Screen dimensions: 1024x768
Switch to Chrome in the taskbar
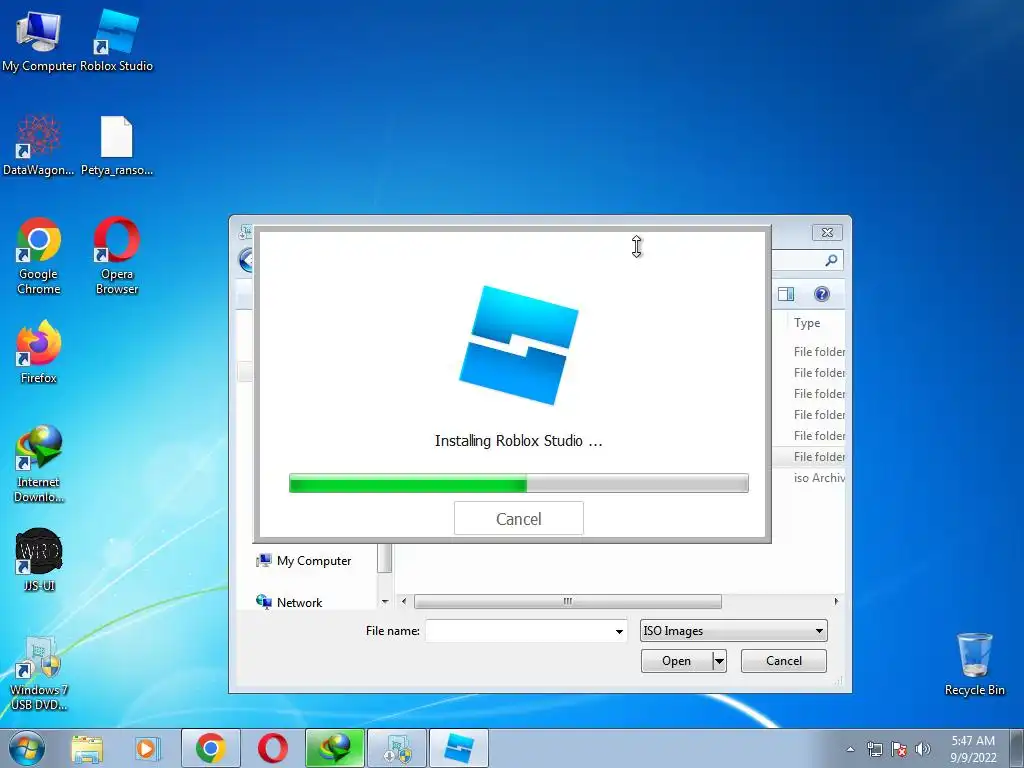[210, 748]
